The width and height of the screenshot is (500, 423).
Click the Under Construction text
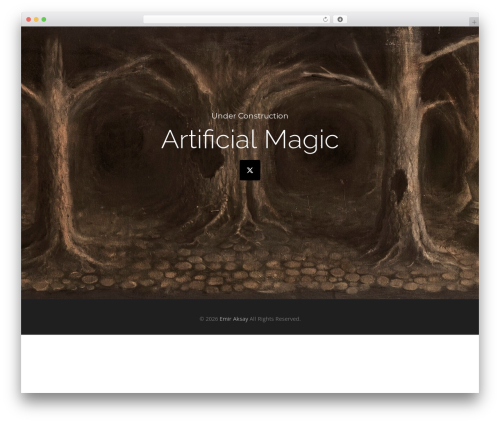tap(250, 116)
